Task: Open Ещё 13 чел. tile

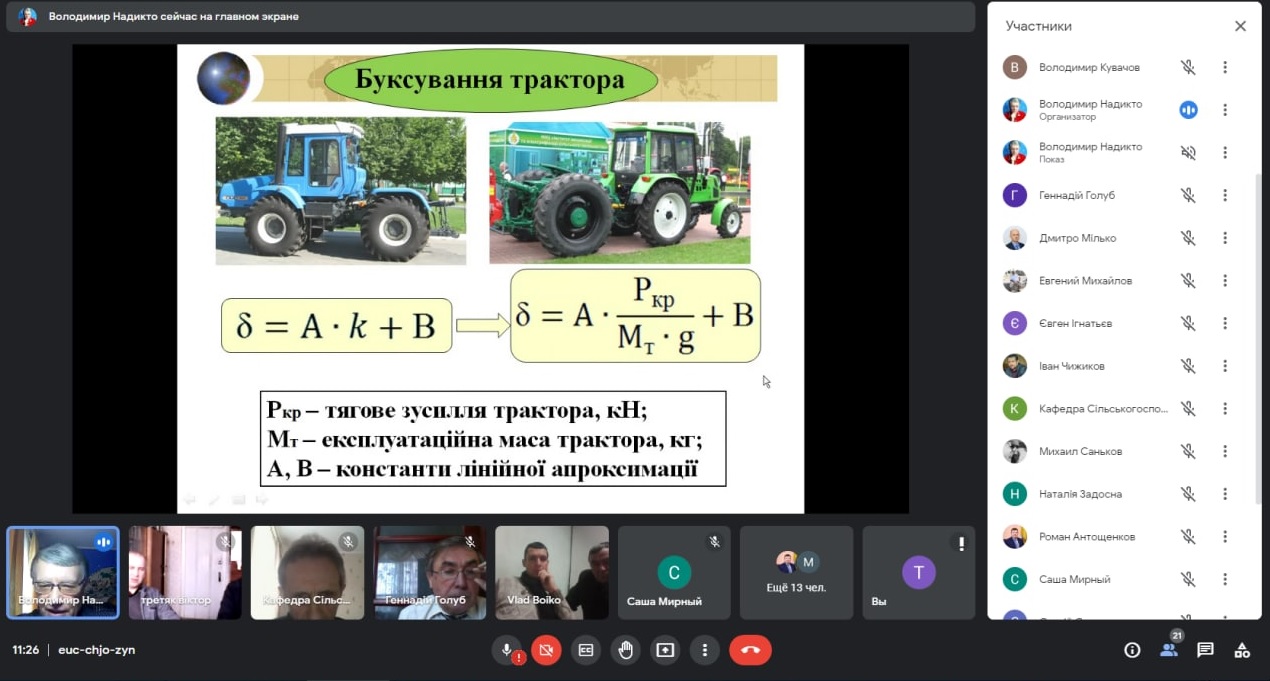Action: click(x=797, y=573)
